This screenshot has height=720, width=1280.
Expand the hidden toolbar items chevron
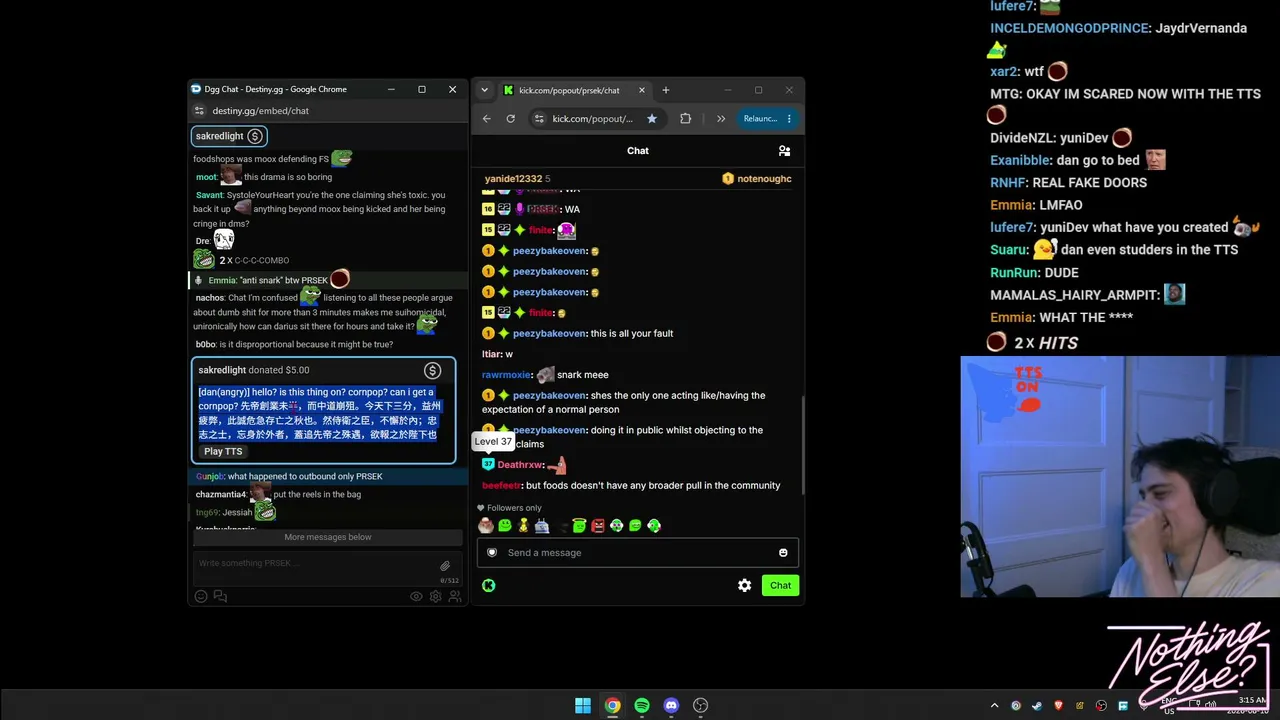pos(721,118)
